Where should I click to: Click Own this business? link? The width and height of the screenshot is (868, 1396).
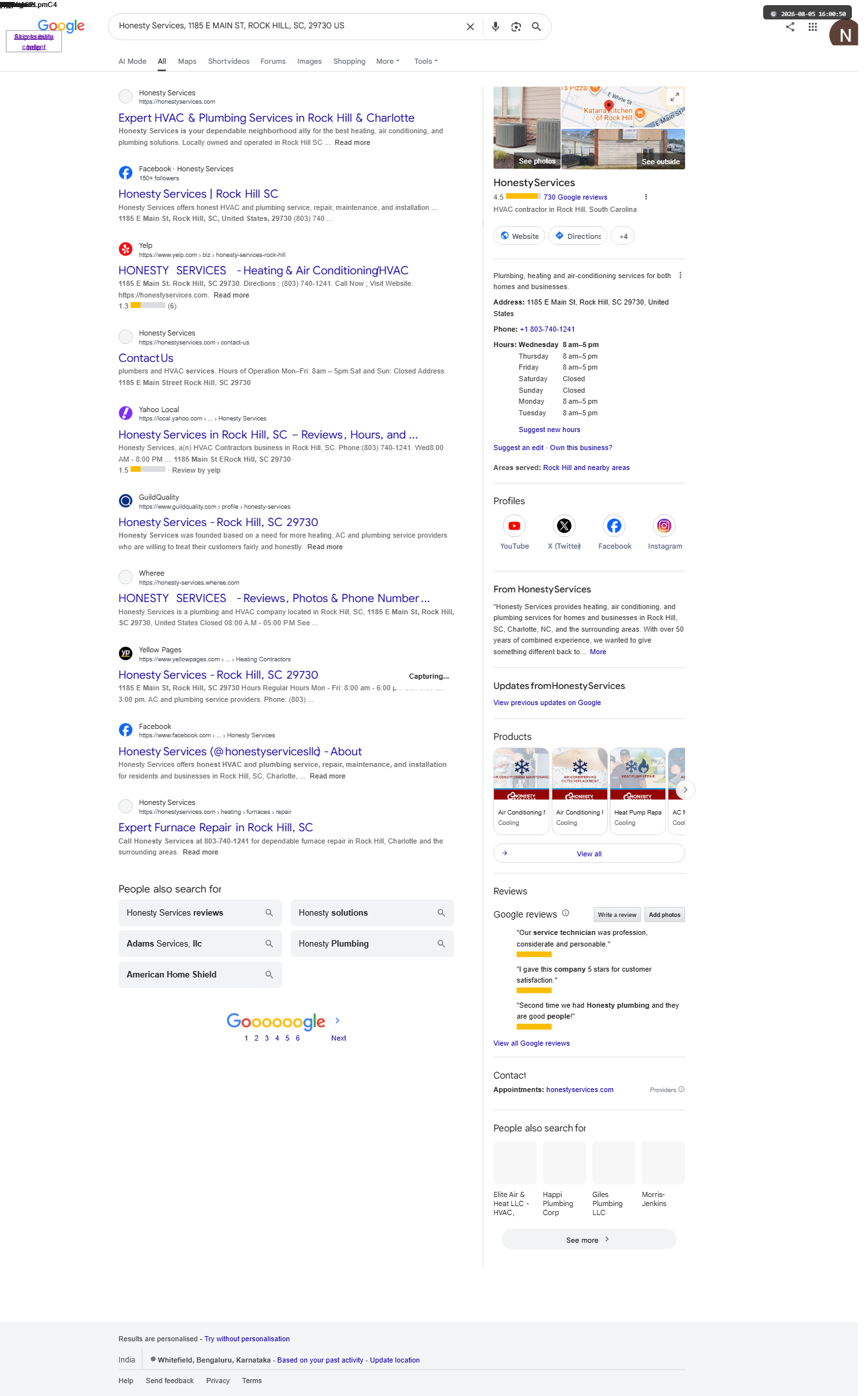581,448
